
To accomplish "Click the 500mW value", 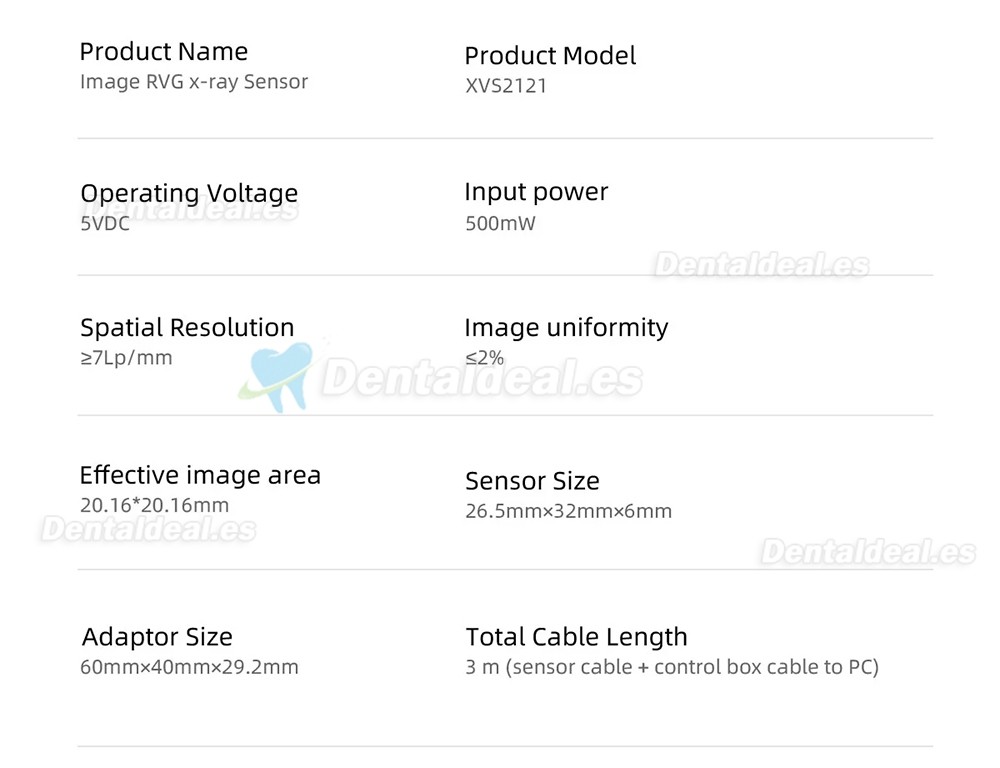I will point(501,224).
